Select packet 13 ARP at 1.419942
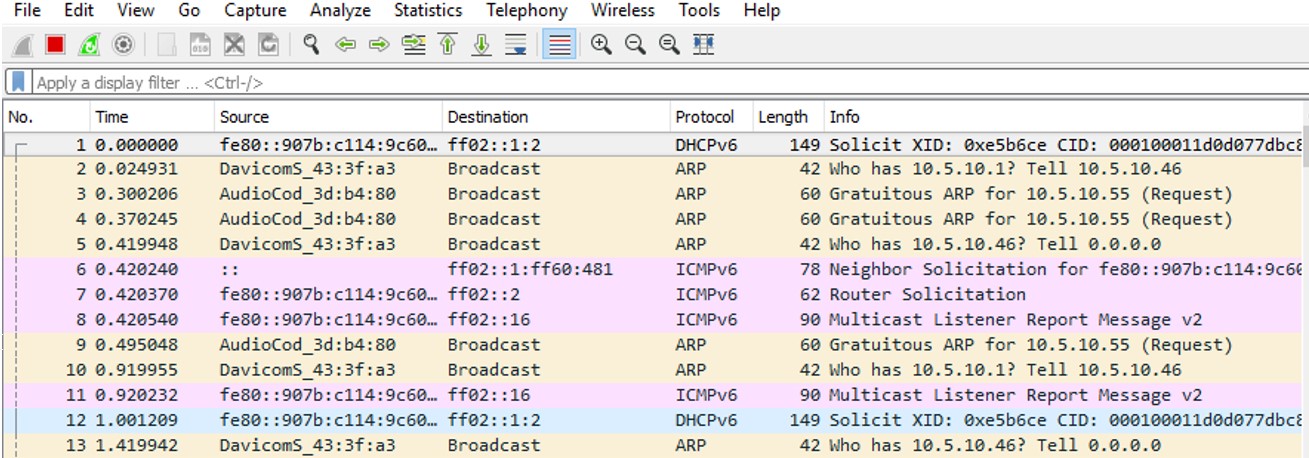 tap(651, 445)
